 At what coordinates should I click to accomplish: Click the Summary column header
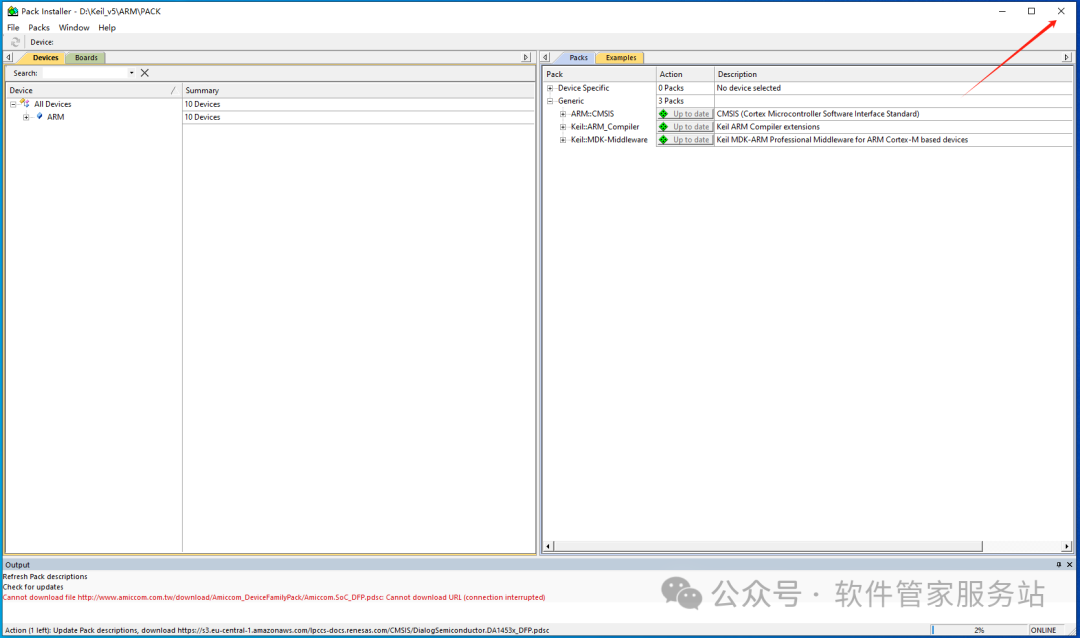point(358,90)
